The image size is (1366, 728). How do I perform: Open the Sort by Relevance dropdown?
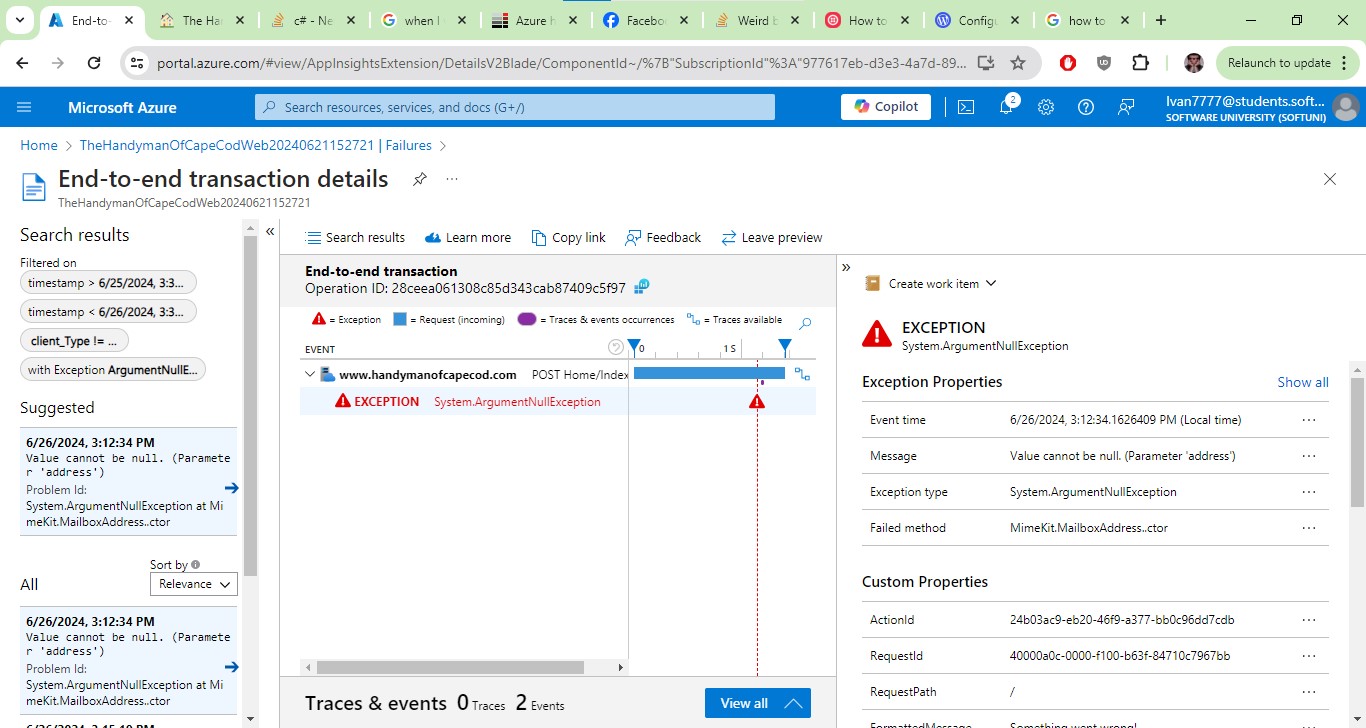coord(193,584)
